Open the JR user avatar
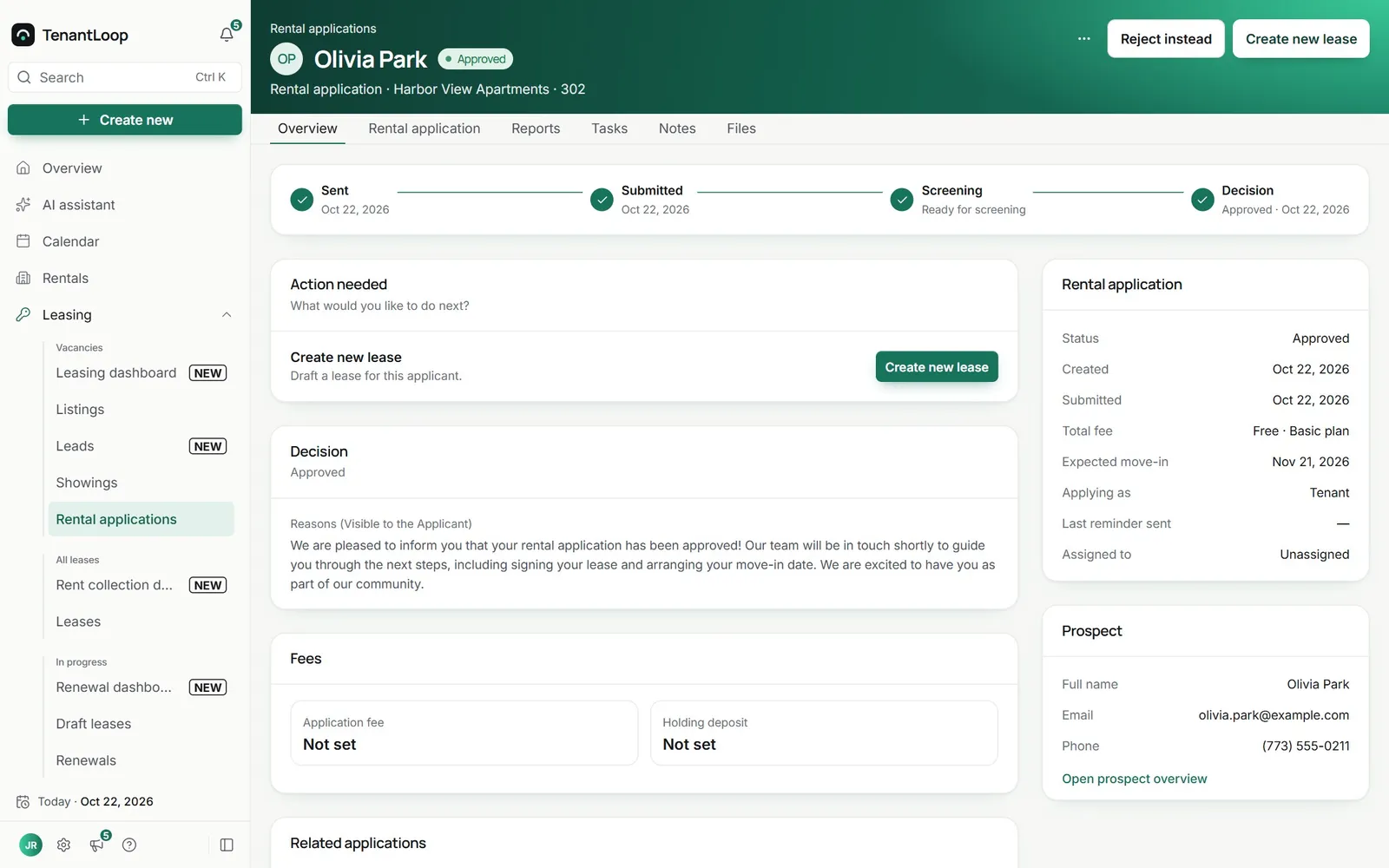 pos(30,845)
